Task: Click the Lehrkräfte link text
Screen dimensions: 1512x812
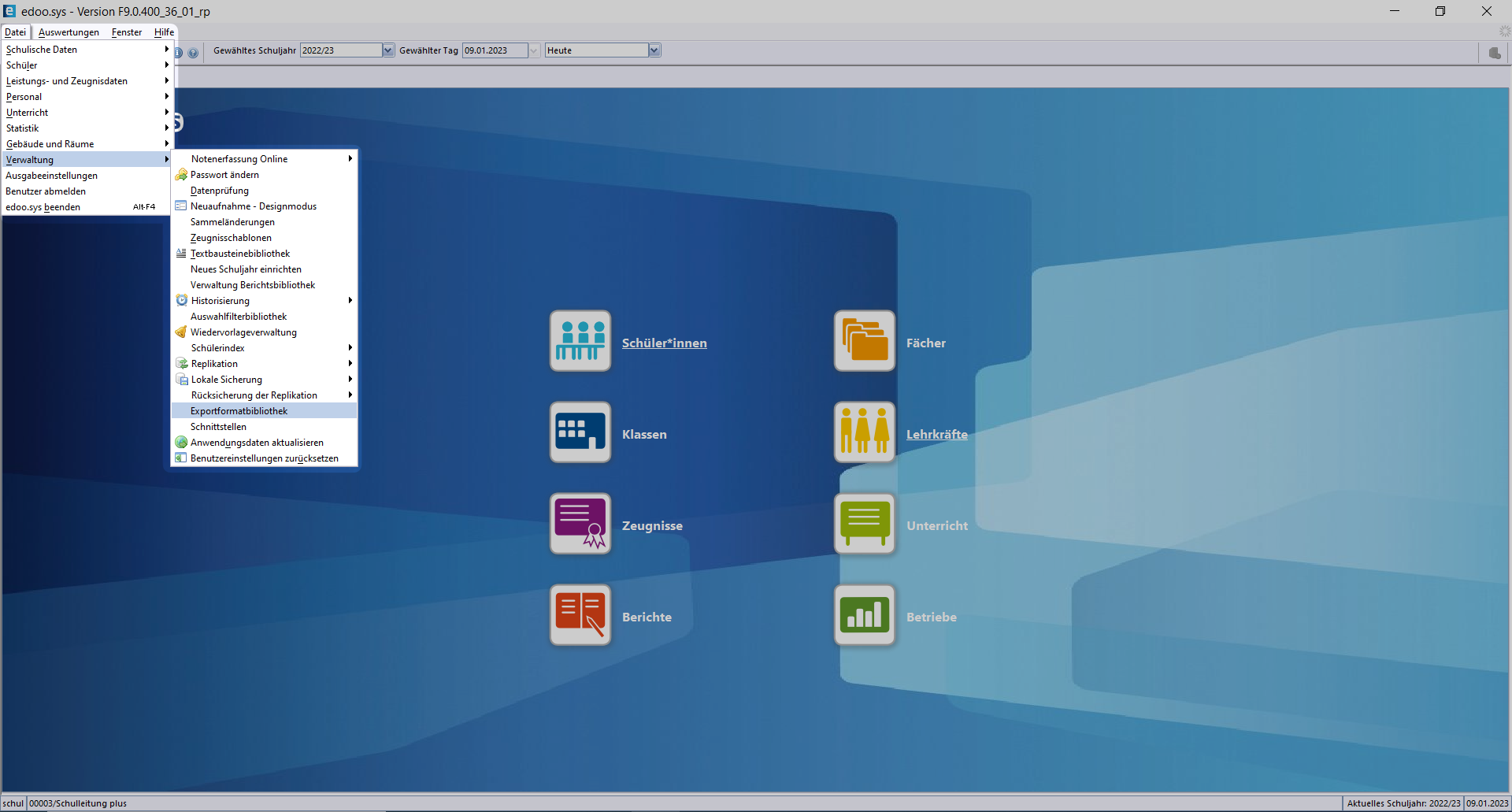Action: 936,434
